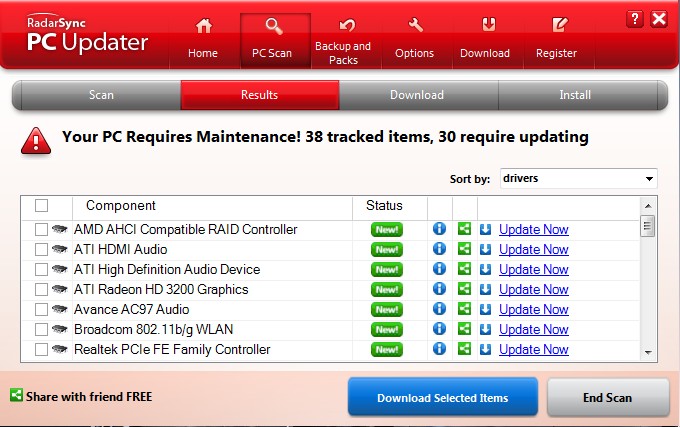Open the Sort by drivers dropdown
The image size is (680, 427).
pos(579,179)
